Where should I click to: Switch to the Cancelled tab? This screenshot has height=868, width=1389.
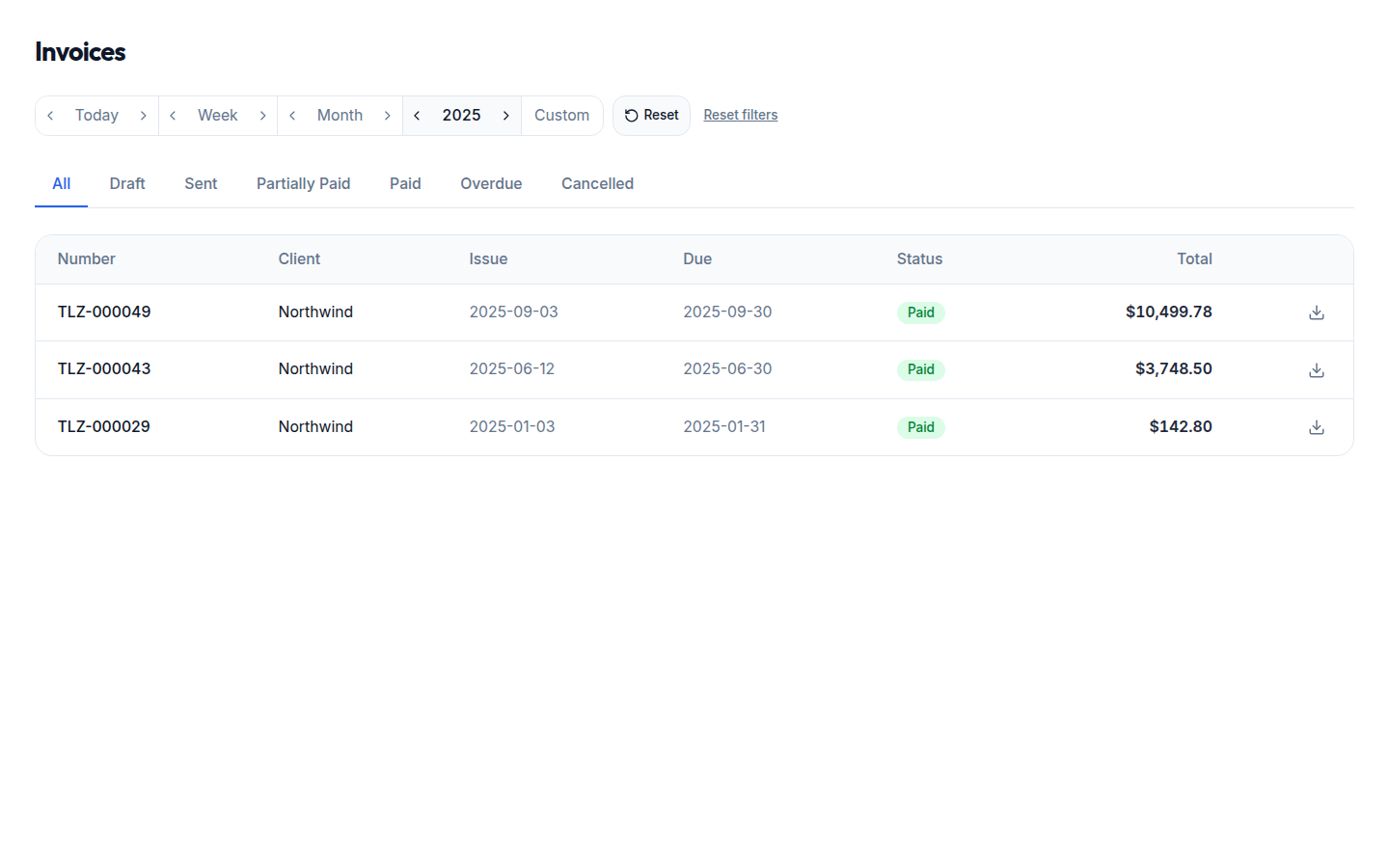click(x=598, y=184)
